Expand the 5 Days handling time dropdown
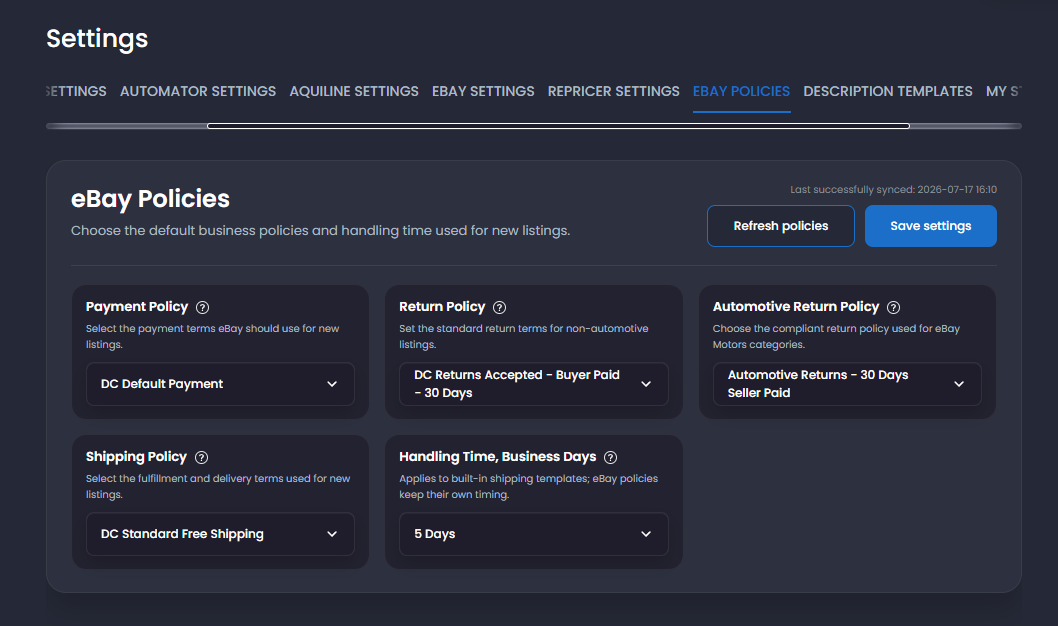Viewport: 1058px width, 626px height. point(534,534)
